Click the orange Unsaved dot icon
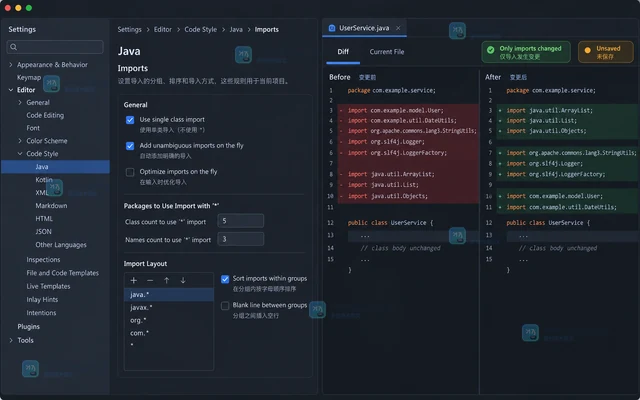The height and width of the screenshot is (400, 640). click(x=587, y=50)
